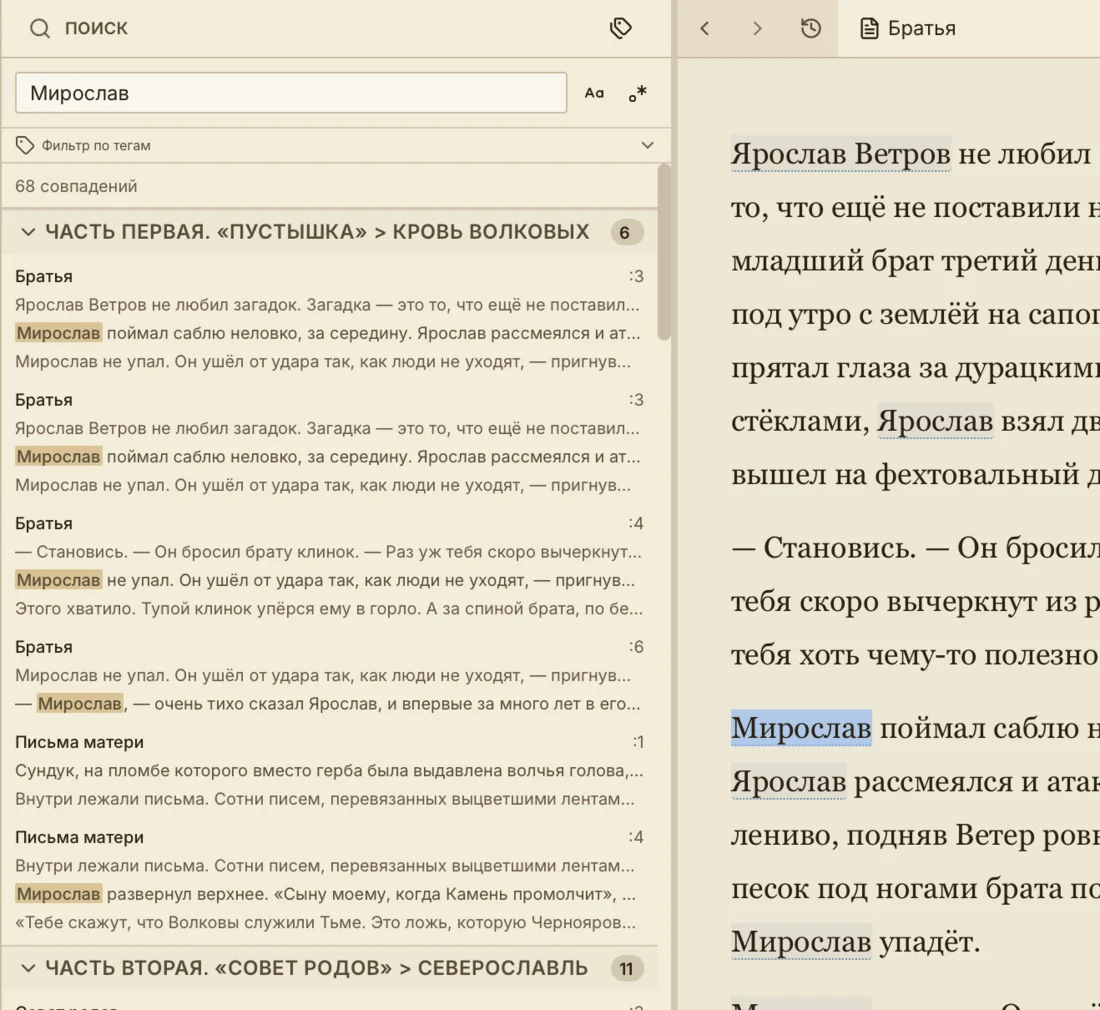Click snippet 'Сундук, на пломбе которого вместо герба'
This screenshot has width=1100, height=1010.
tap(329, 771)
